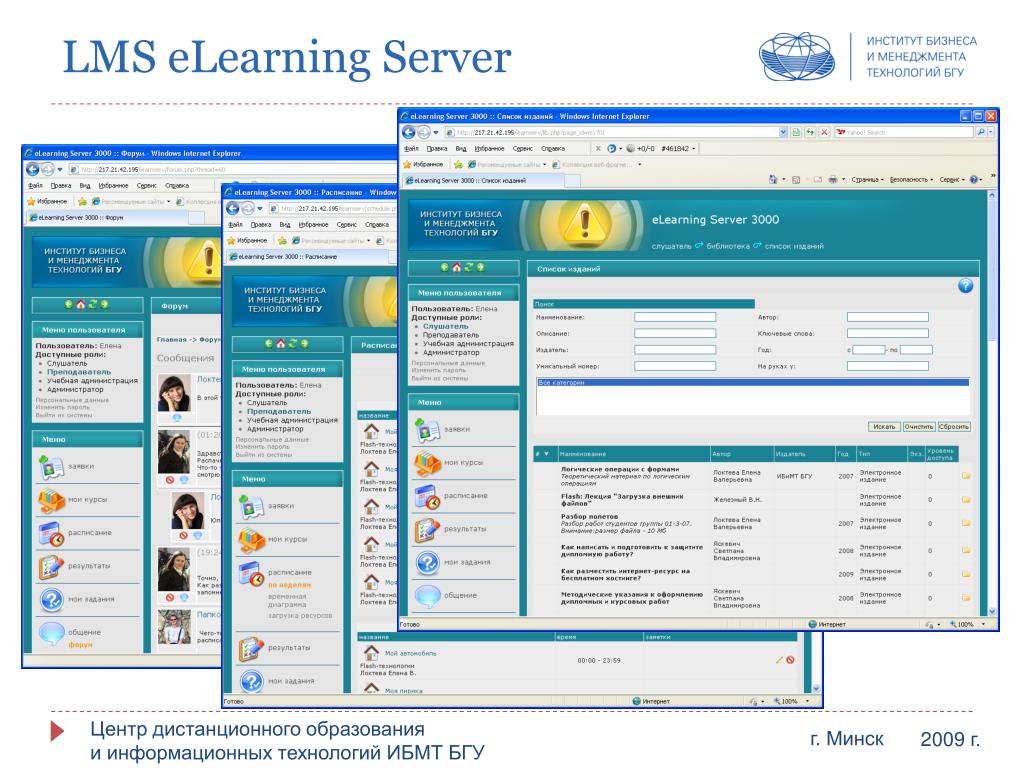This screenshot has height=768, width=1024.
Task: Click Избранное star in Список изданий window
Action: [x=408, y=164]
